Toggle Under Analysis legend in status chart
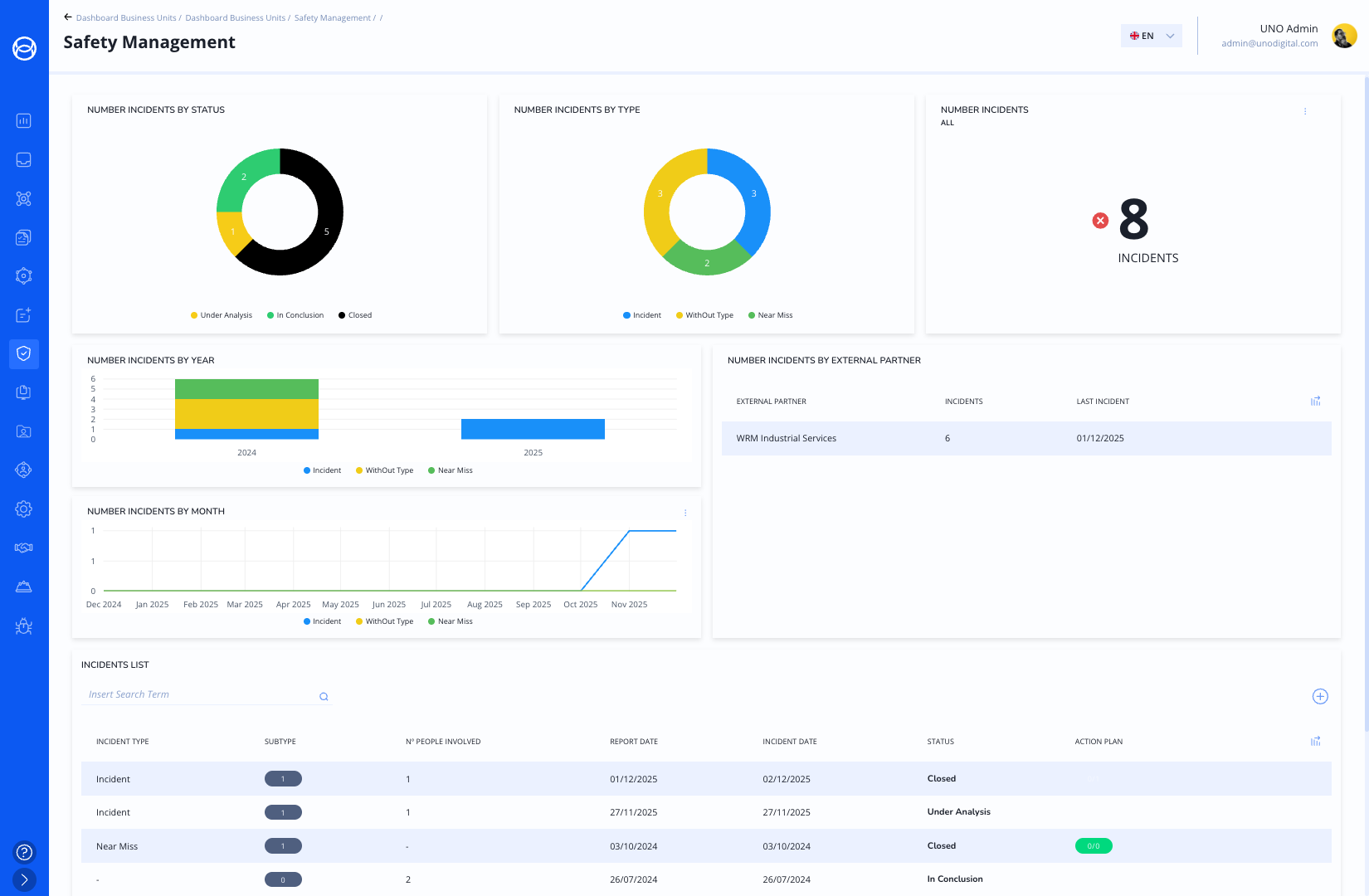Viewport: 1369px width, 896px height. tap(222, 315)
